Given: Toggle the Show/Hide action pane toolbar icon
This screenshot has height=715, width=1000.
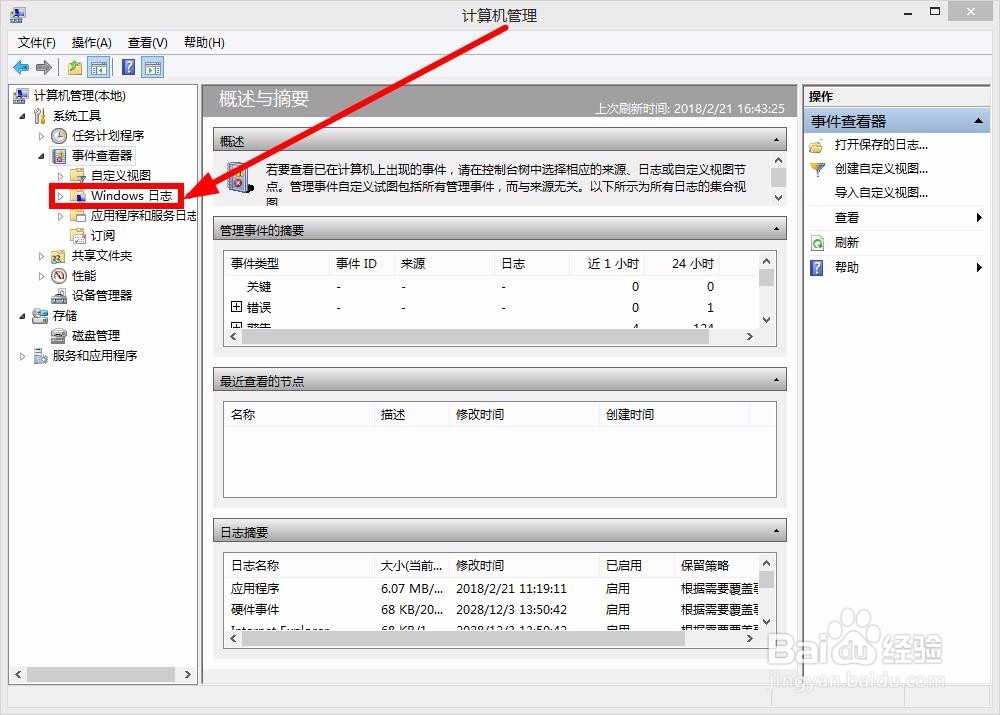Looking at the screenshot, I should 151,67.
